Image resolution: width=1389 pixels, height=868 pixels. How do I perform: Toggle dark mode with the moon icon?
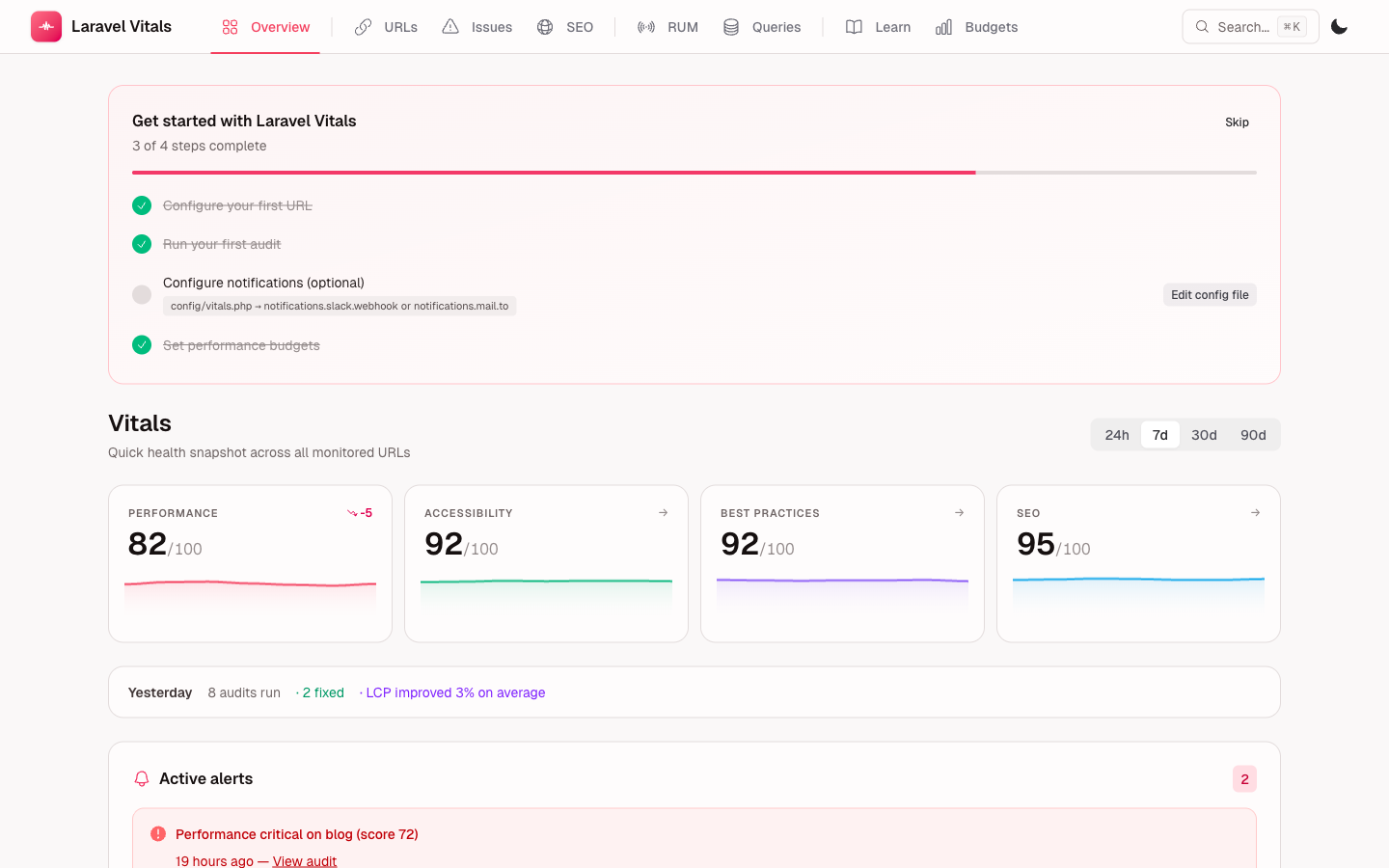click(x=1339, y=27)
